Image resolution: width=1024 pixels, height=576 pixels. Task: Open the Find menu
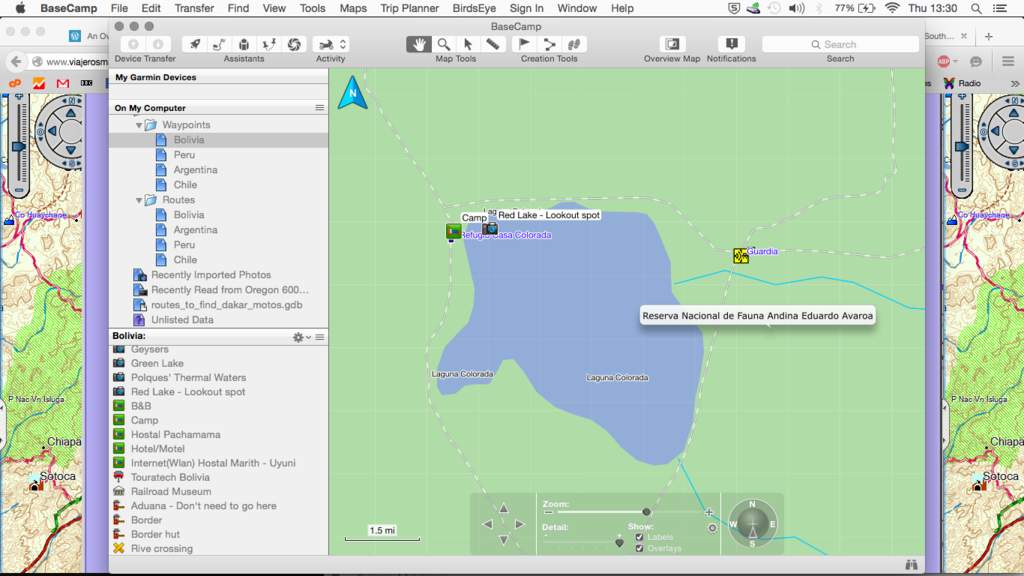(238, 8)
